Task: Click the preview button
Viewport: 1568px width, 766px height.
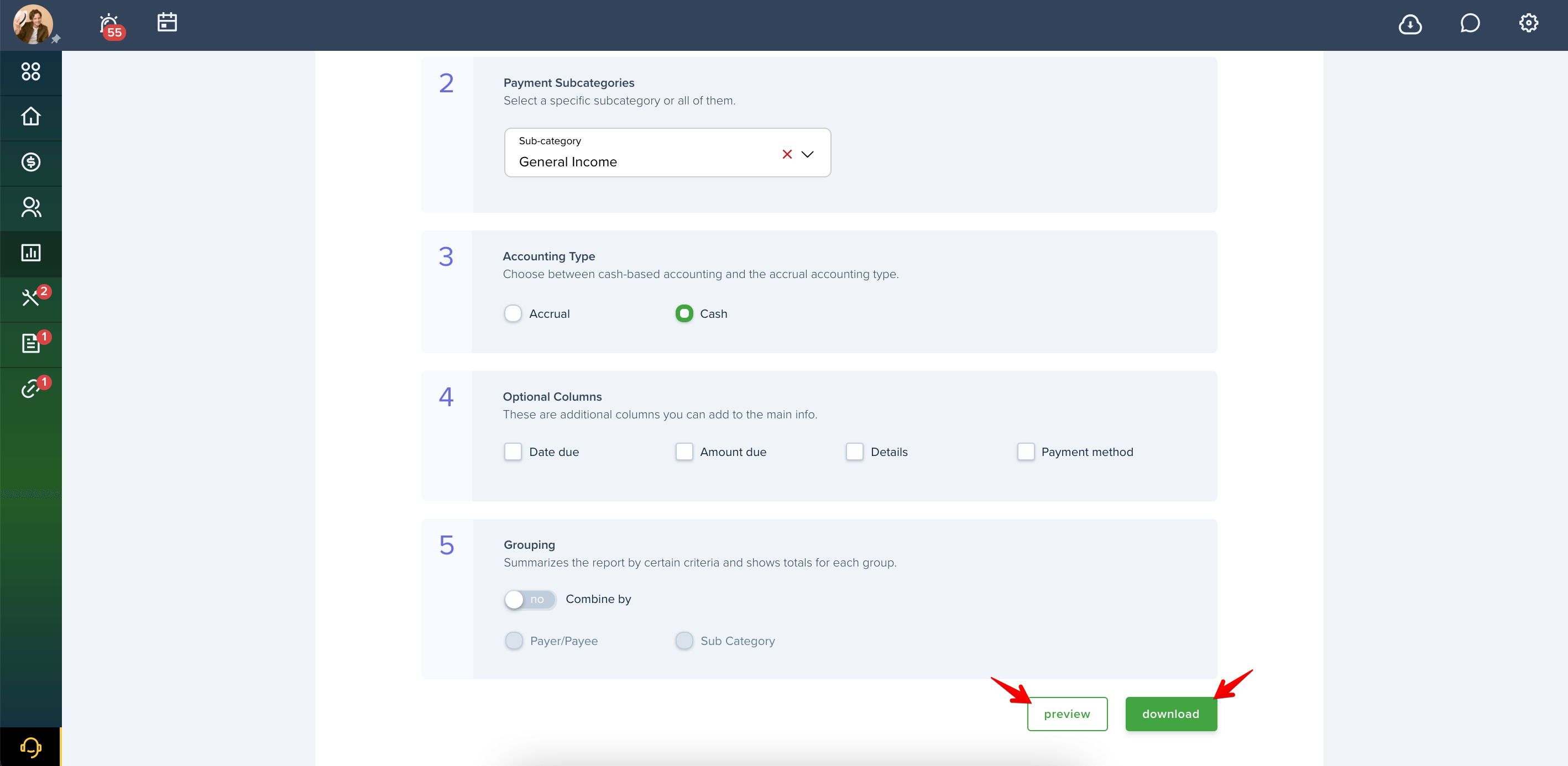Action: click(x=1067, y=714)
